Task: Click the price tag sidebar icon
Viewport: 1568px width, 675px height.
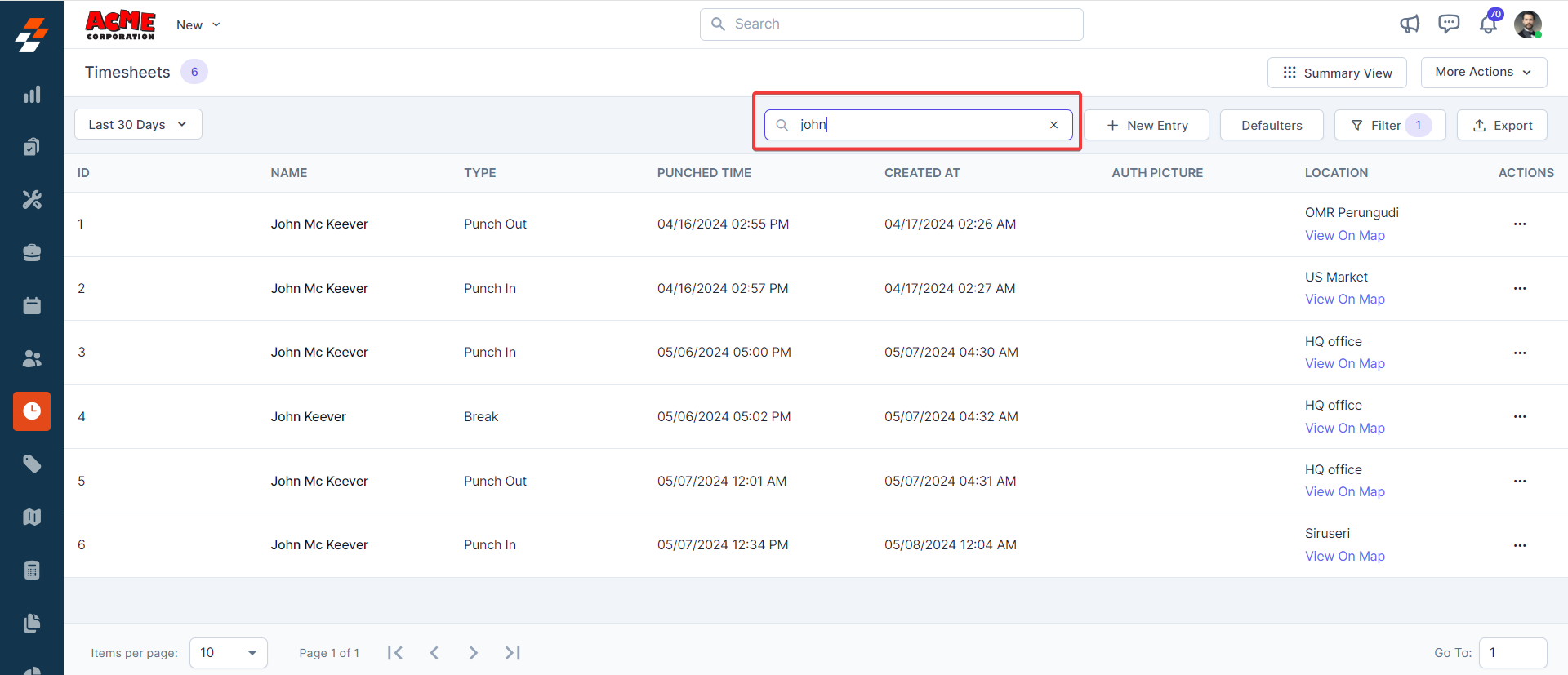Action: 32,464
